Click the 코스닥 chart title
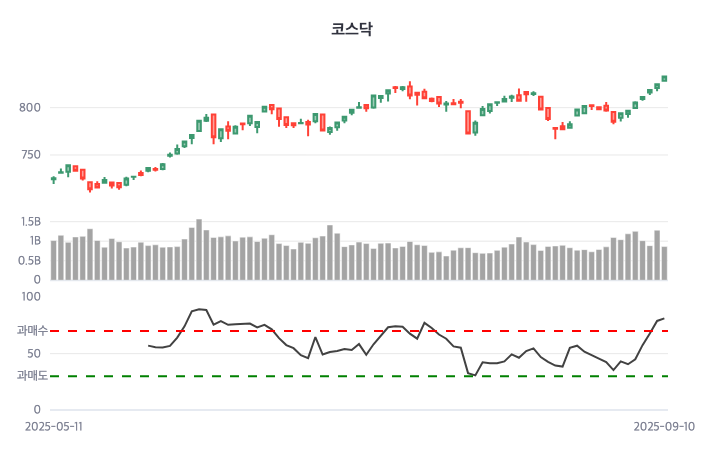Viewport: 704px width, 450px height. pyautogui.click(x=351, y=29)
